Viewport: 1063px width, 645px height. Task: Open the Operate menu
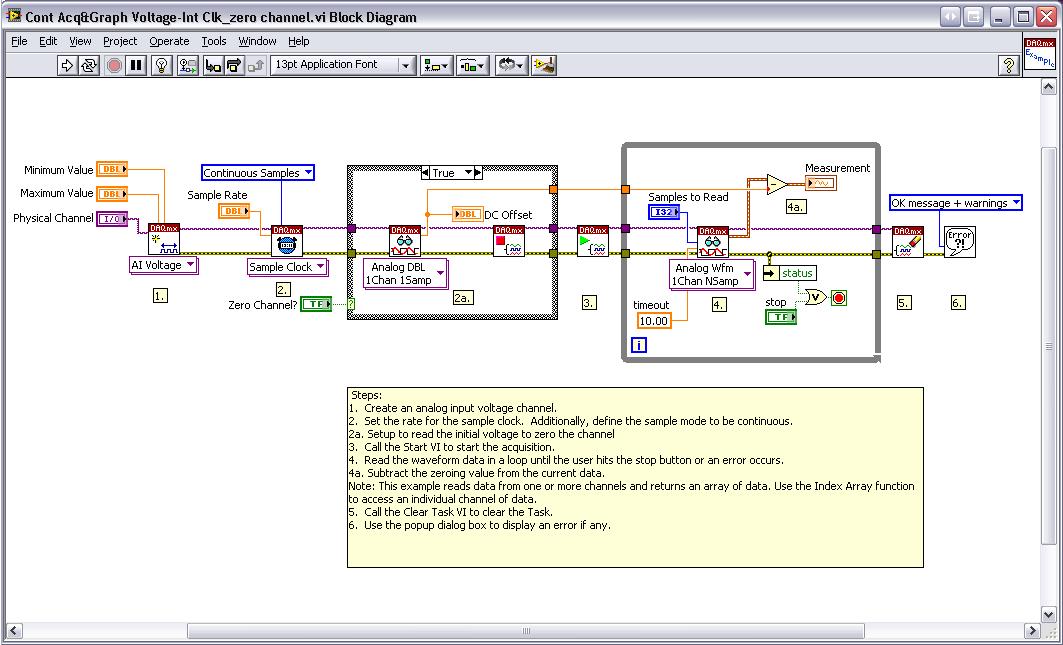(169, 41)
